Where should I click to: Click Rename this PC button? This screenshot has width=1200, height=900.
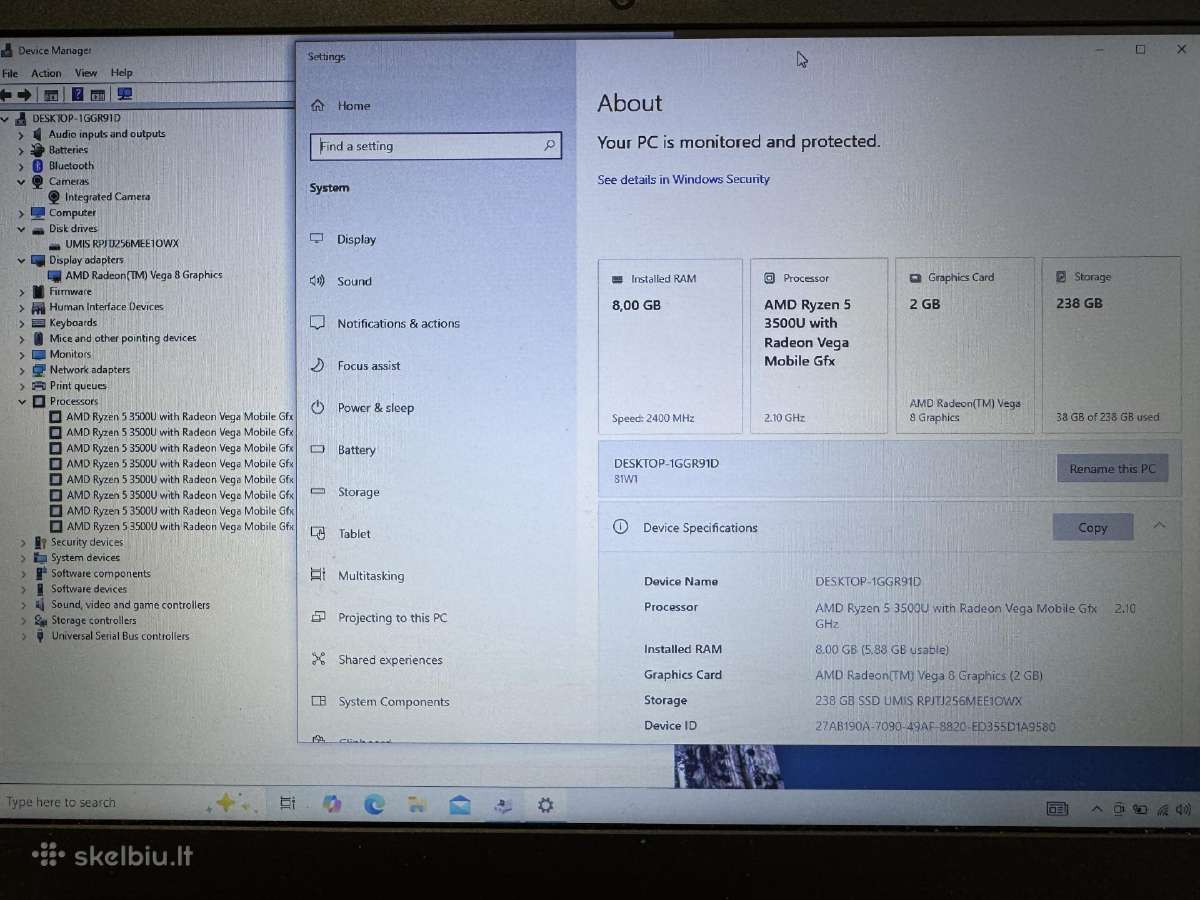(x=1112, y=468)
